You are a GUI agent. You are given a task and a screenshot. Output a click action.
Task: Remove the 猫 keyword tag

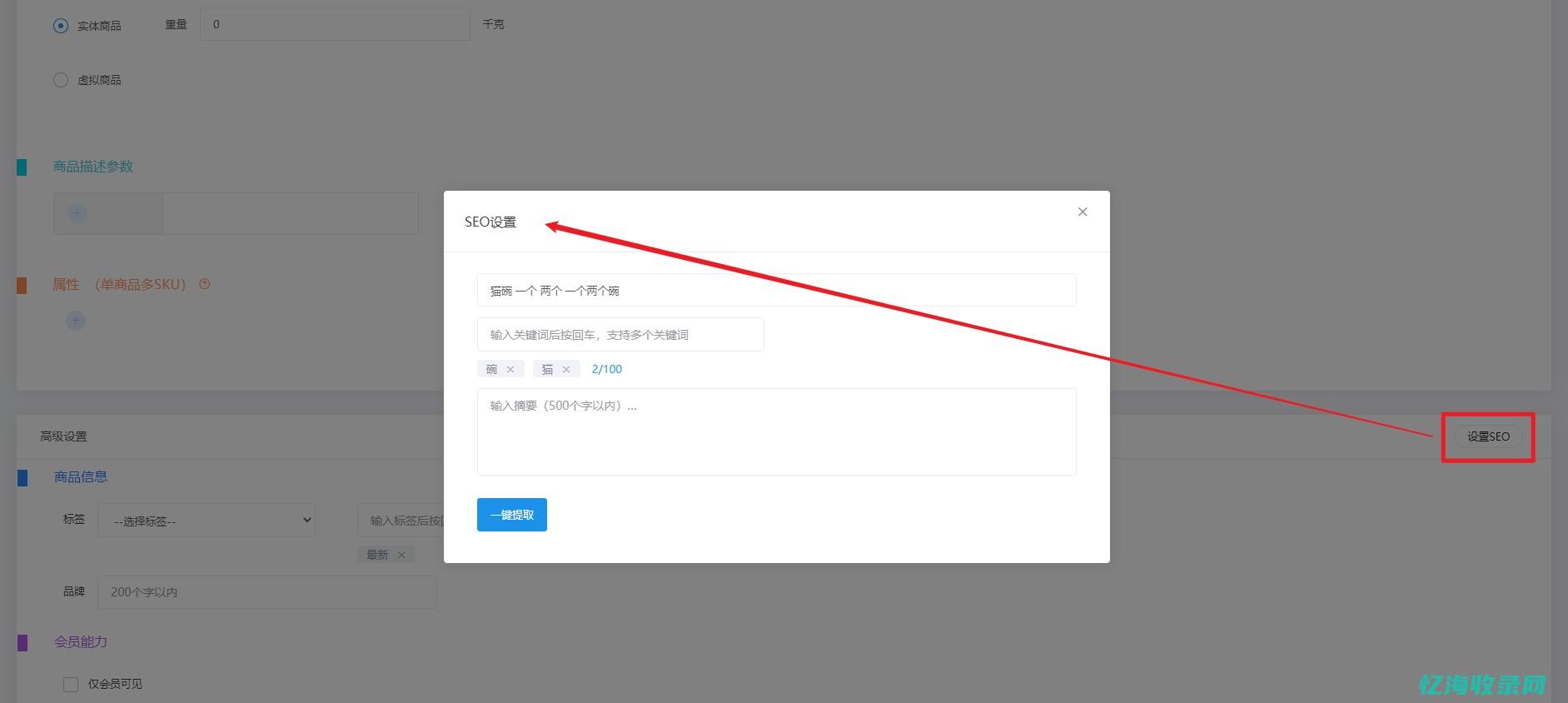pos(566,369)
